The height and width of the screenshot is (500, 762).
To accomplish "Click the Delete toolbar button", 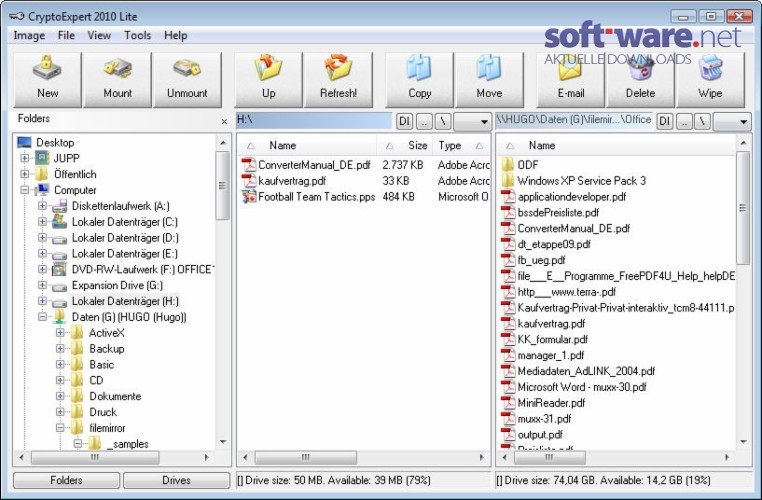I will [x=641, y=80].
